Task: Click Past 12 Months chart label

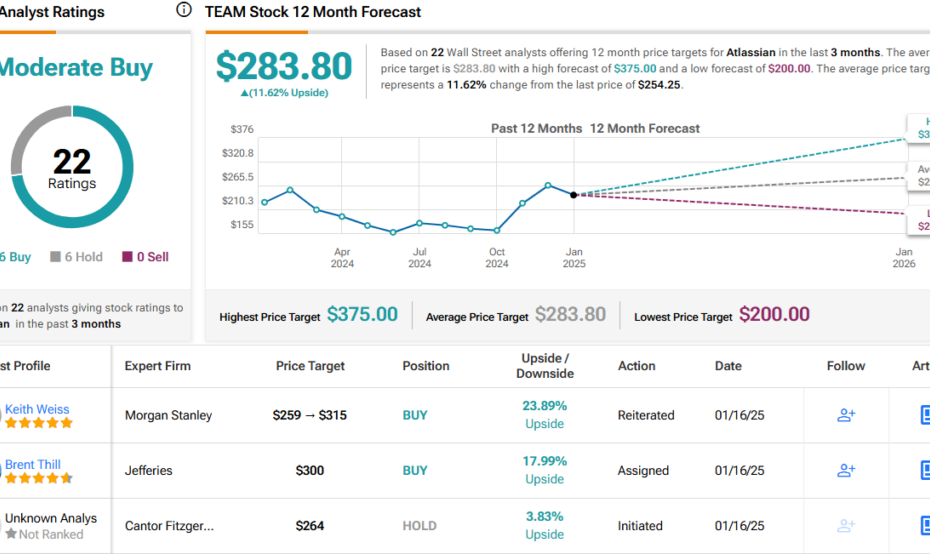Action: 536,128
